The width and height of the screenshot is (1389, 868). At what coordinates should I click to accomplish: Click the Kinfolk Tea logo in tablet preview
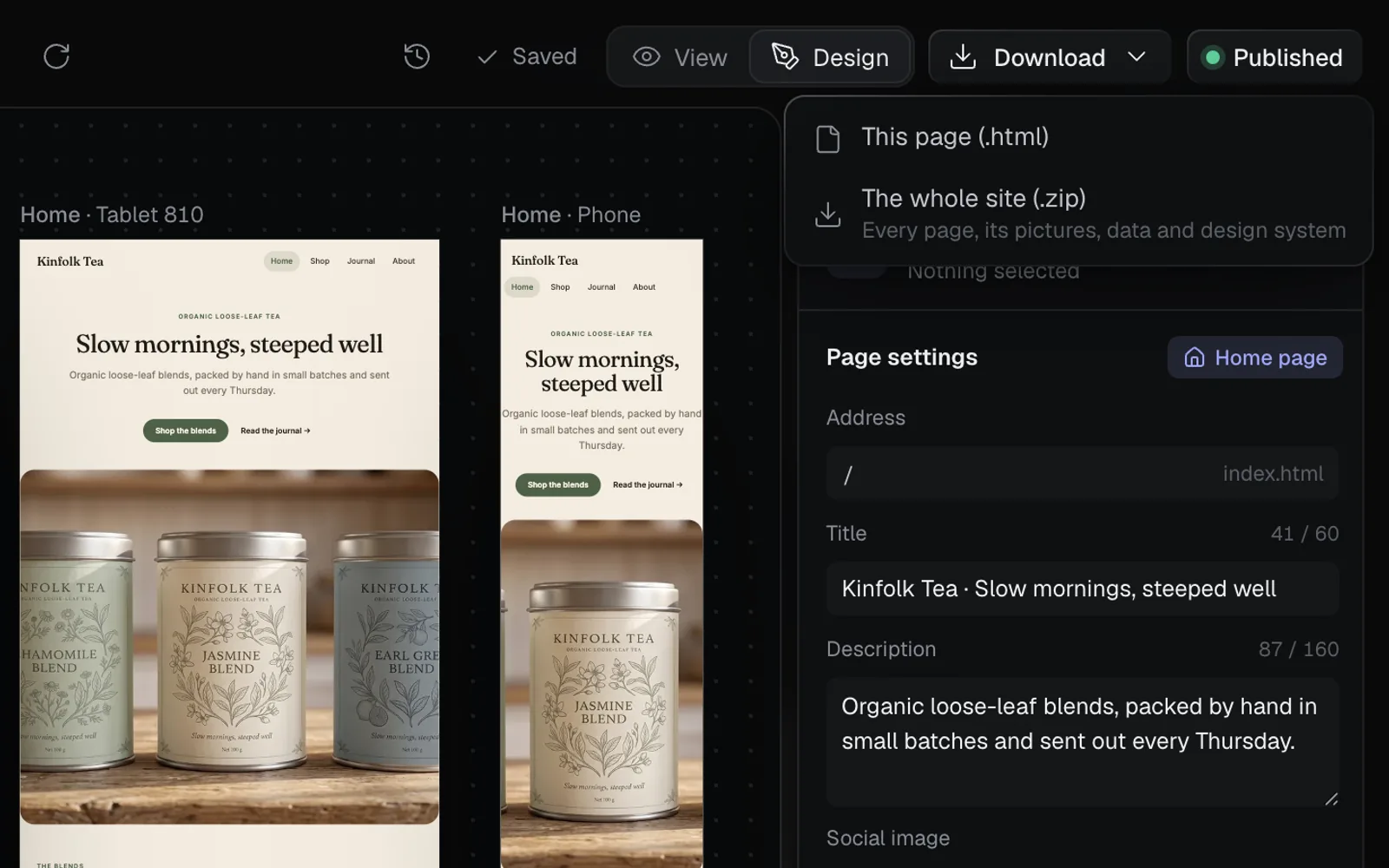pos(70,261)
